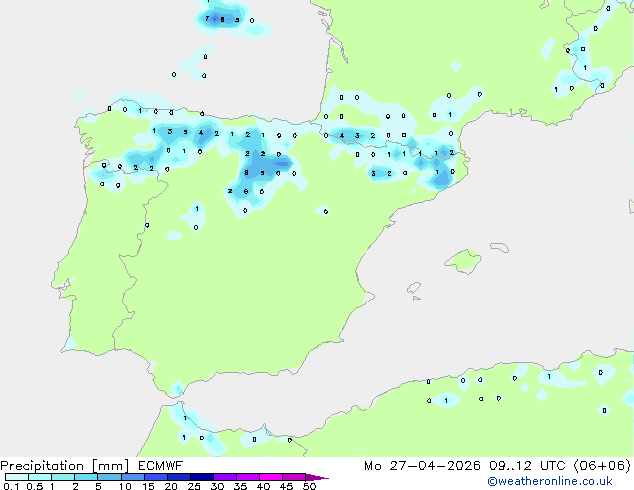Select the 40–45 mm bright magenta legend swatch

click(x=271, y=477)
